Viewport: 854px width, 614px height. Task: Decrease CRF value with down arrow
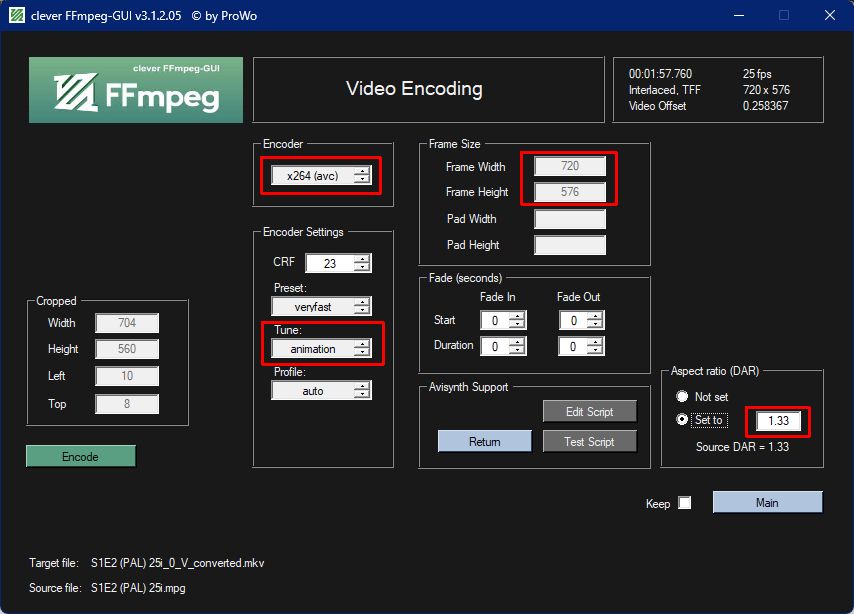pyautogui.click(x=362, y=268)
